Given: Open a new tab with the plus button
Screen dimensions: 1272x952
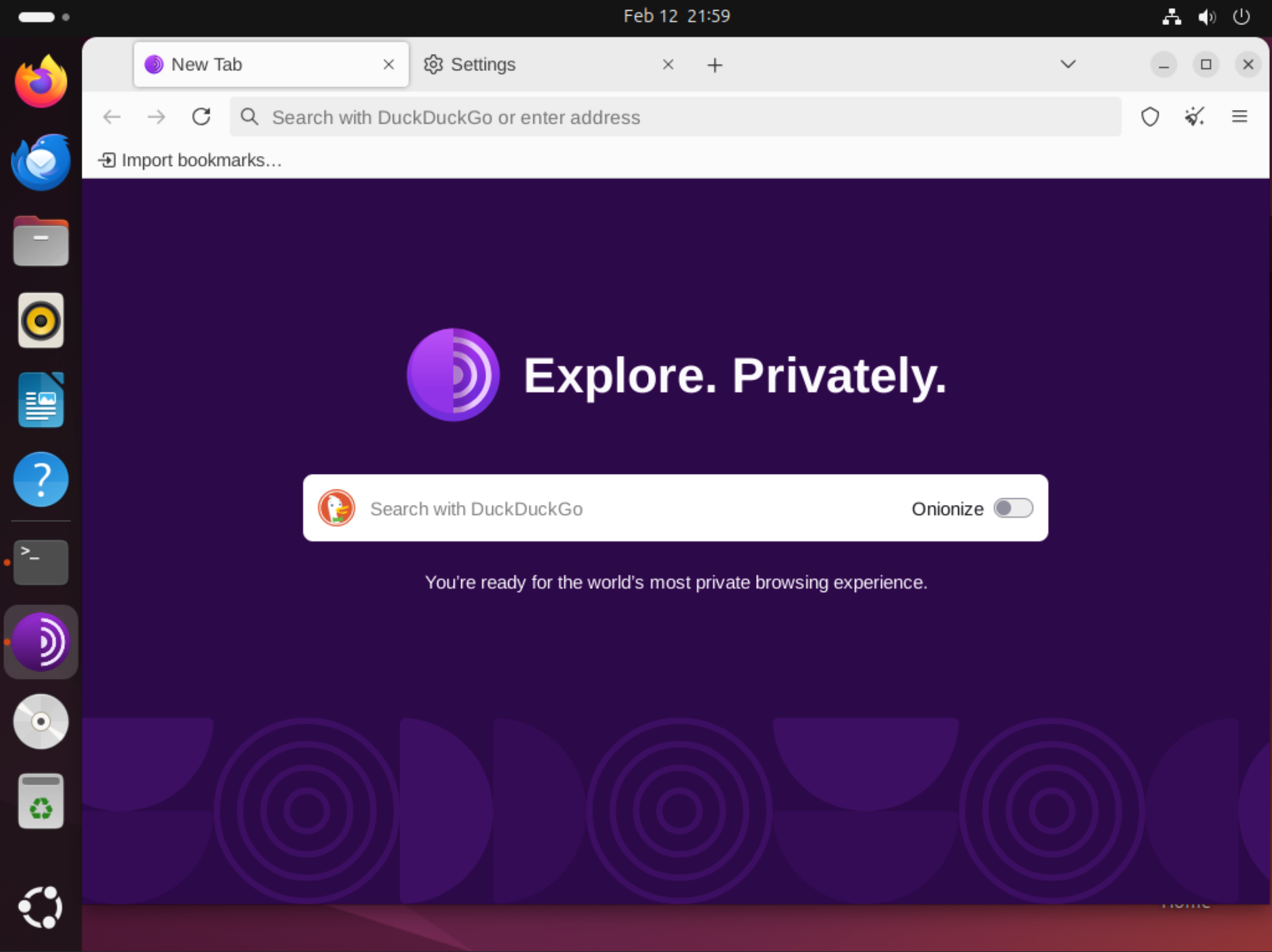Looking at the screenshot, I should point(714,64).
